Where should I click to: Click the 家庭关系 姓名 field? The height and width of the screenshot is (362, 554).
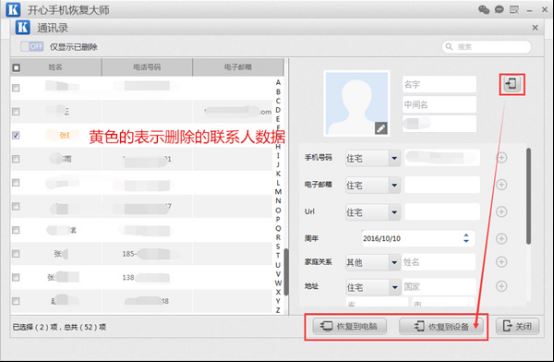(x=438, y=262)
